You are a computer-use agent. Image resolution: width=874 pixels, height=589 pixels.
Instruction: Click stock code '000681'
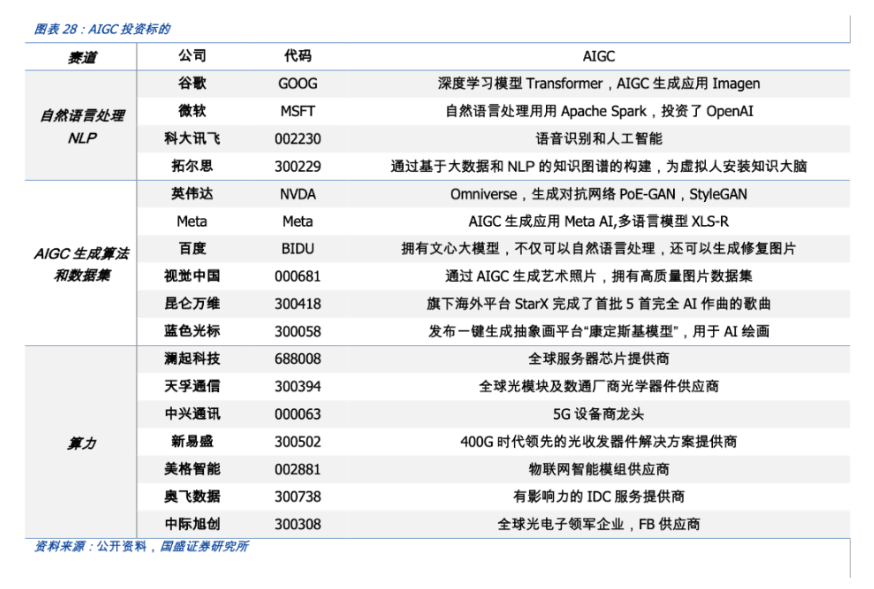(298, 276)
